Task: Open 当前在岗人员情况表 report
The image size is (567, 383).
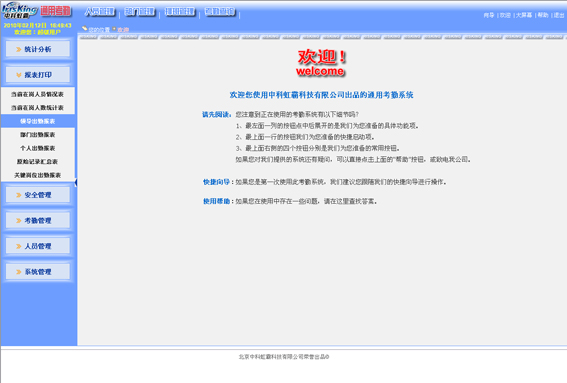Action: 38,94
